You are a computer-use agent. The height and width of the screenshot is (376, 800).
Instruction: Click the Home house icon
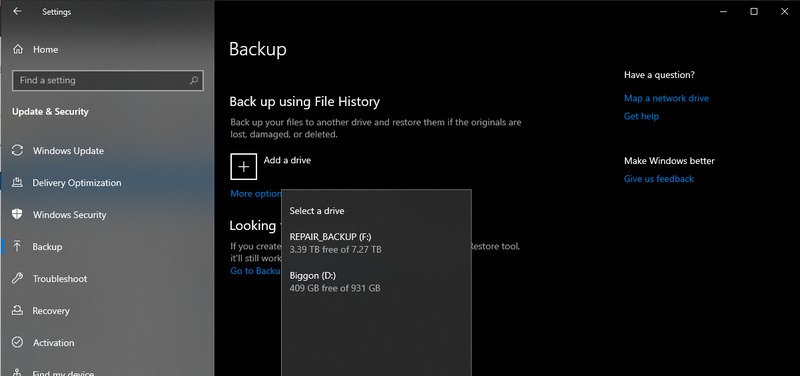[x=18, y=49]
